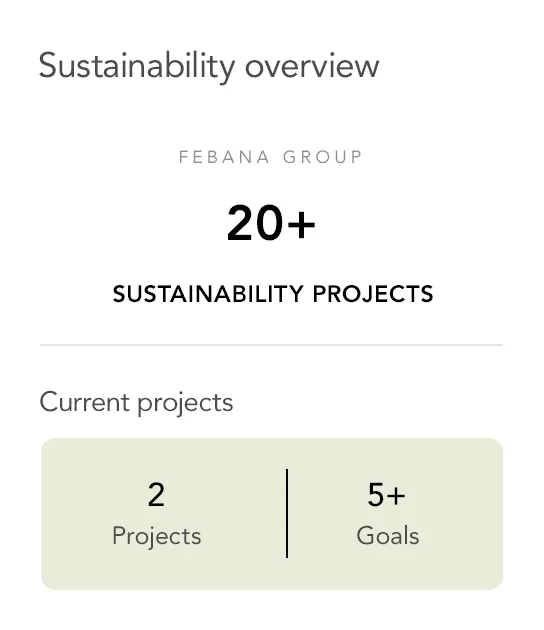Click the plus sign after 5
Screen dimensions: 544x630
396,495
